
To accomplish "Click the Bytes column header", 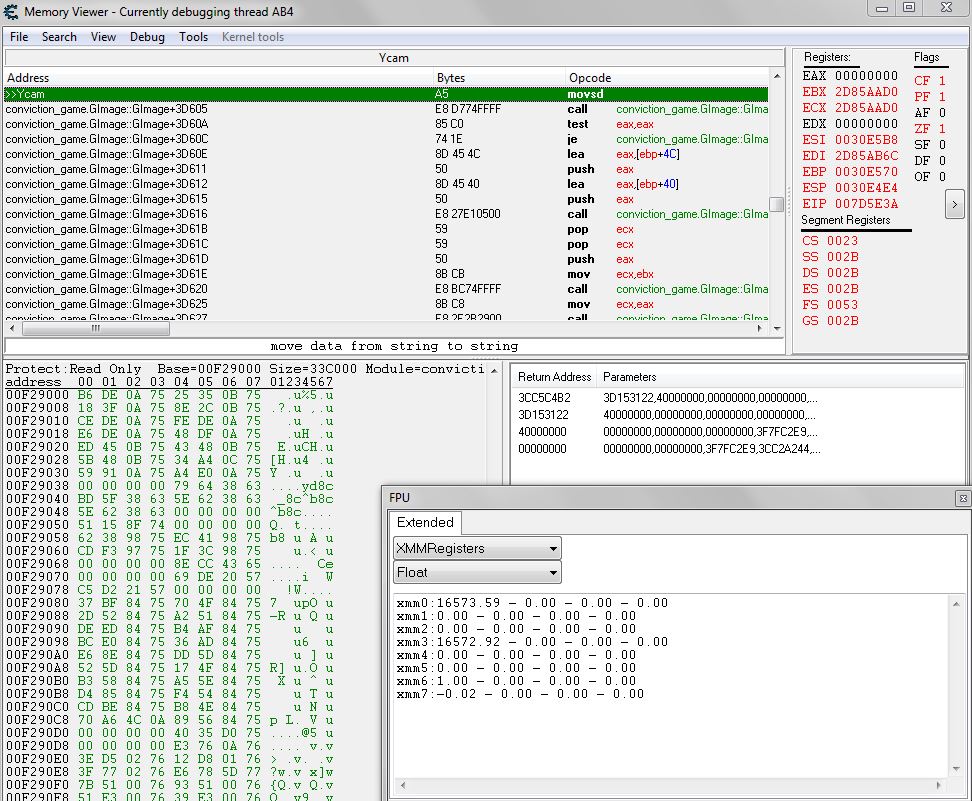I will pos(448,77).
